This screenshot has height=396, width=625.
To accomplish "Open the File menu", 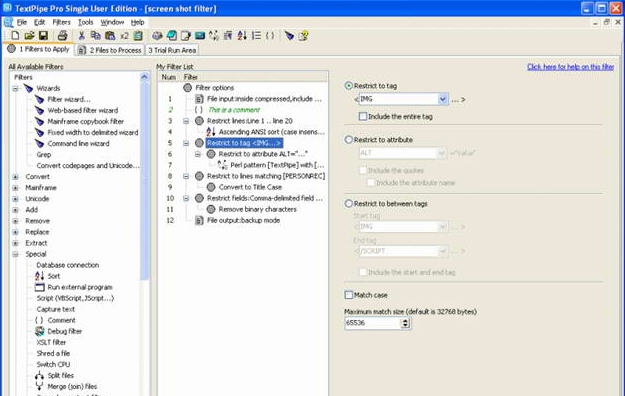I will [x=22, y=22].
